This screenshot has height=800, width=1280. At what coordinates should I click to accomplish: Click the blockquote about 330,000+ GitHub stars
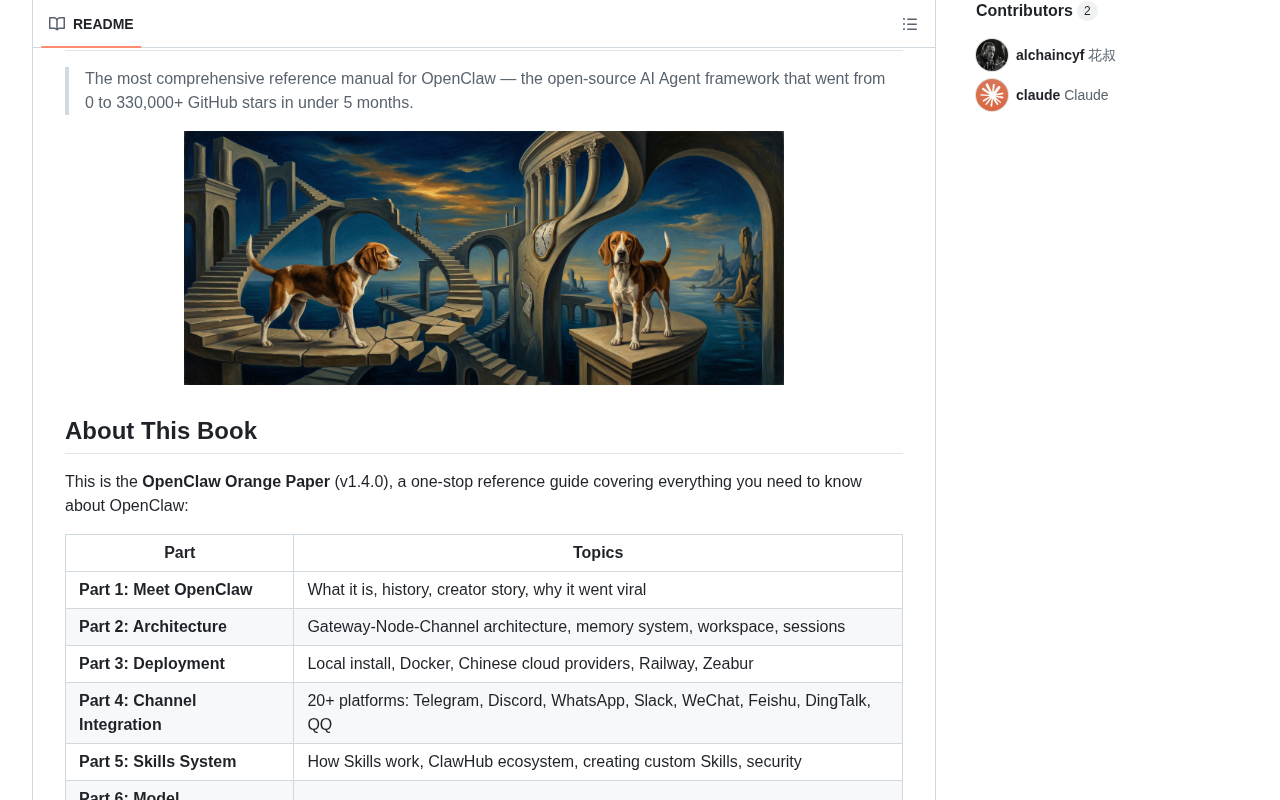[x=484, y=91]
